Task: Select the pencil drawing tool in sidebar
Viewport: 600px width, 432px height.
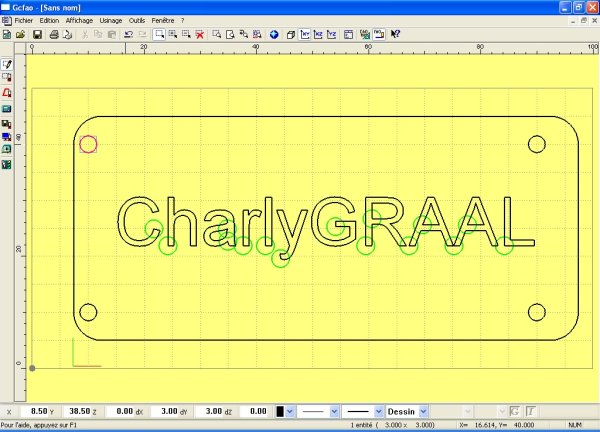Action: point(7,64)
